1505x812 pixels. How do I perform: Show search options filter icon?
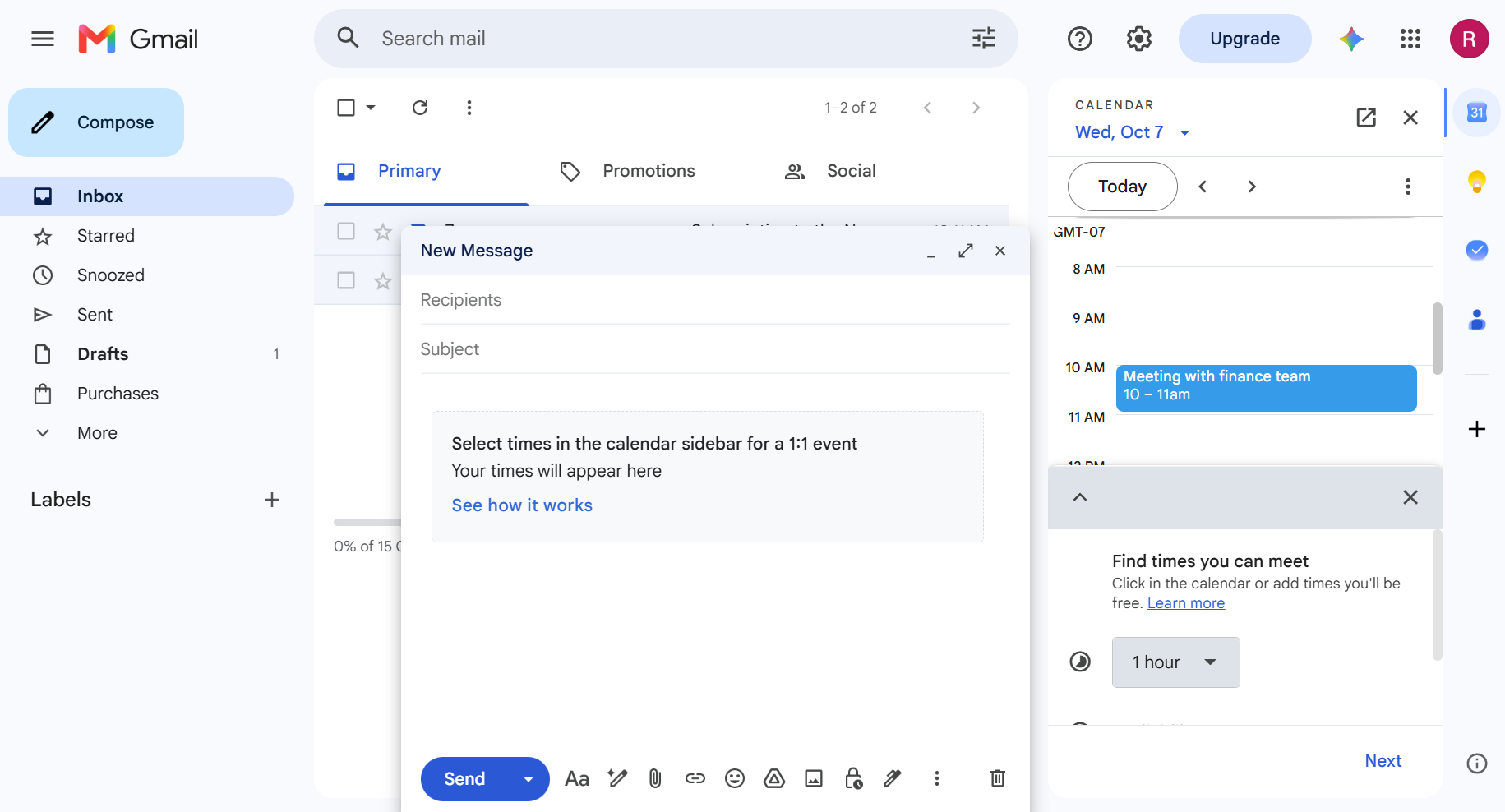[984, 38]
